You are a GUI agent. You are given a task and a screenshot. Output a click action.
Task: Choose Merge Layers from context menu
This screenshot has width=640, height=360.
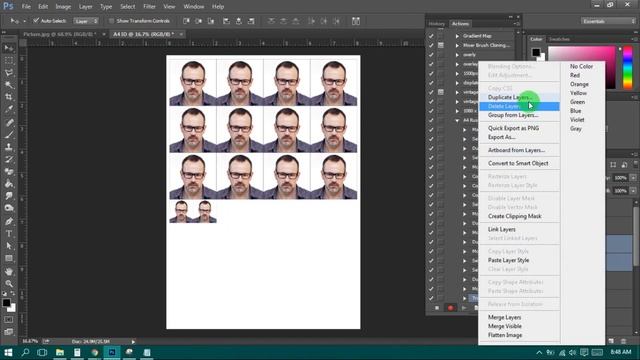(x=504, y=317)
